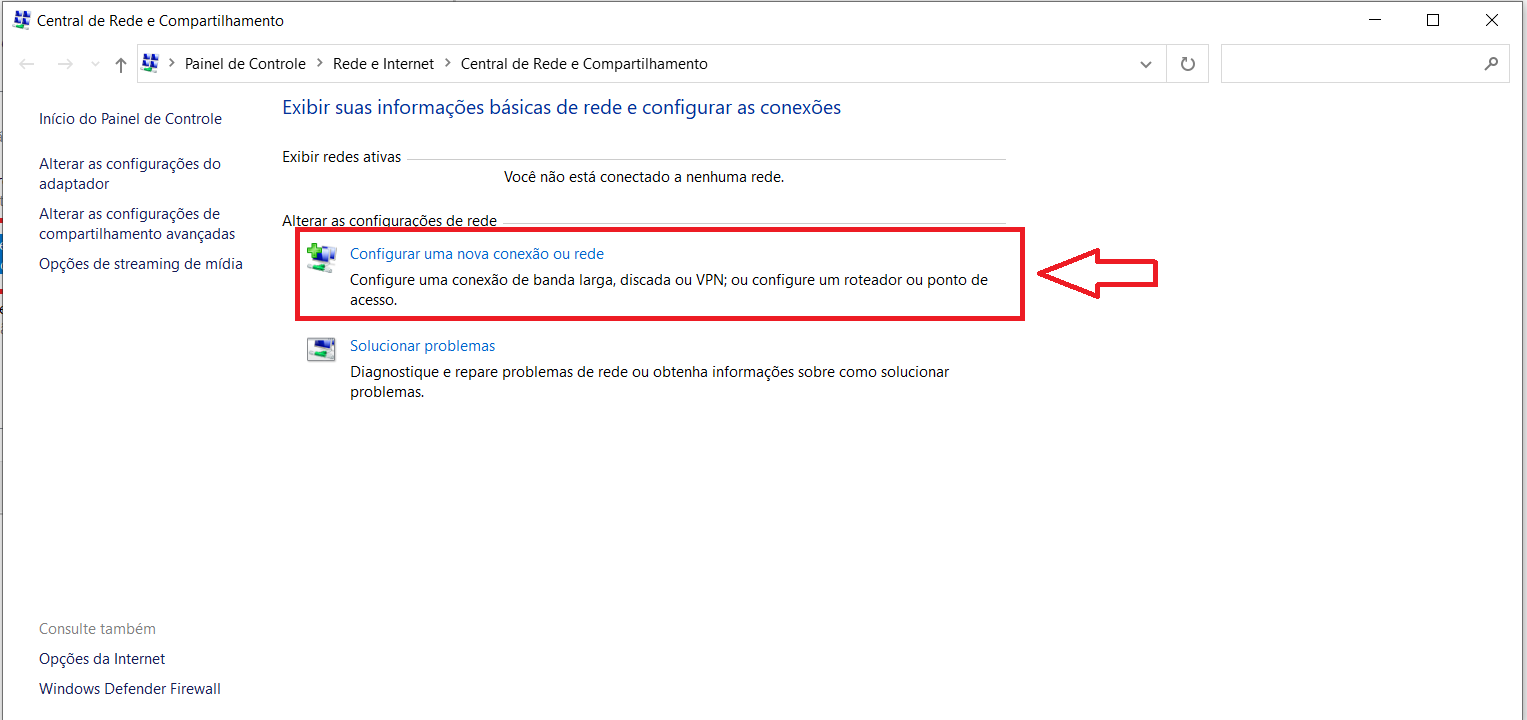Image resolution: width=1527 pixels, height=720 pixels.
Task: Click the Control Panel search field
Action: point(1350,64)
